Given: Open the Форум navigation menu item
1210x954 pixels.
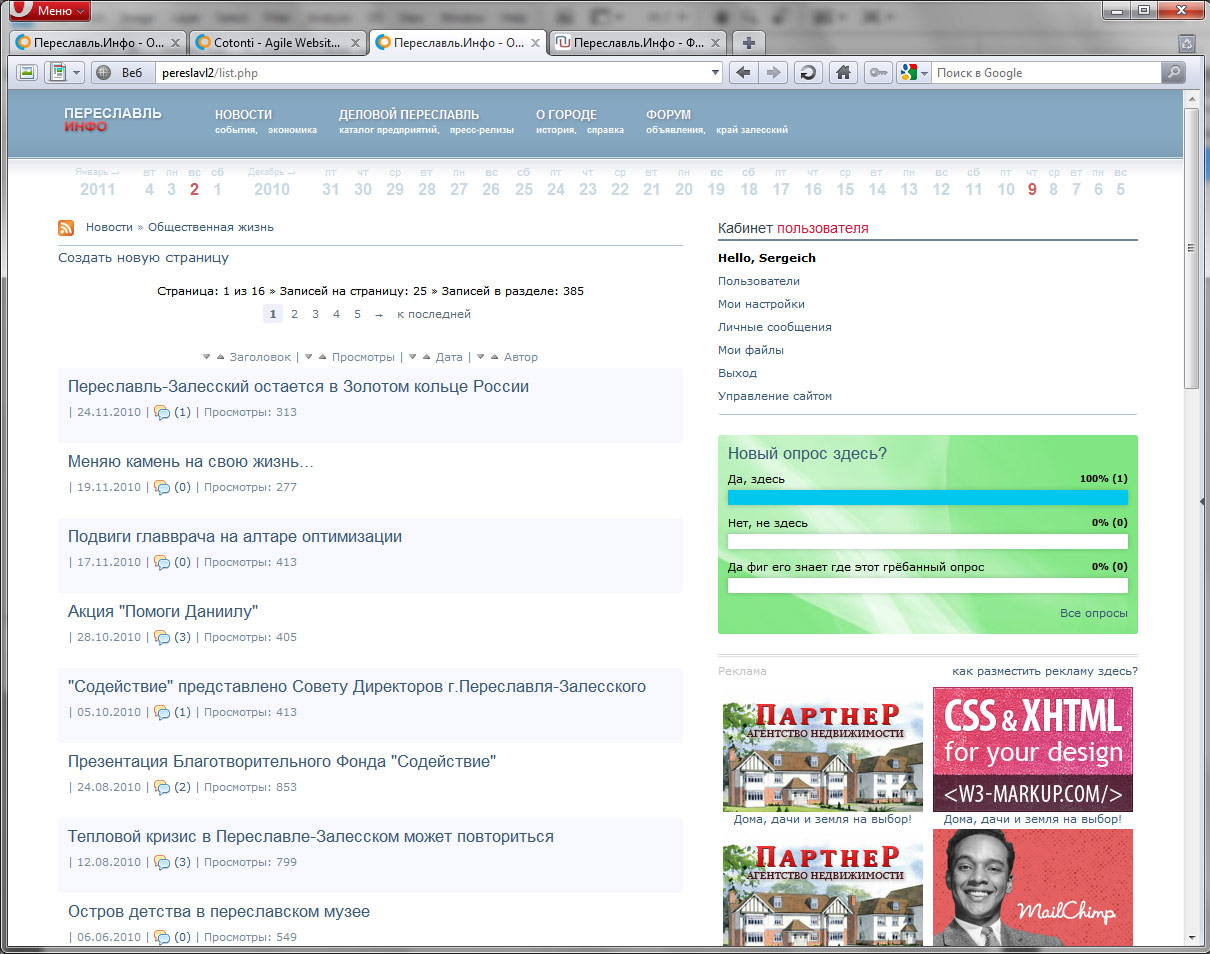Looking at the screenshot, I should coord(668,114).
